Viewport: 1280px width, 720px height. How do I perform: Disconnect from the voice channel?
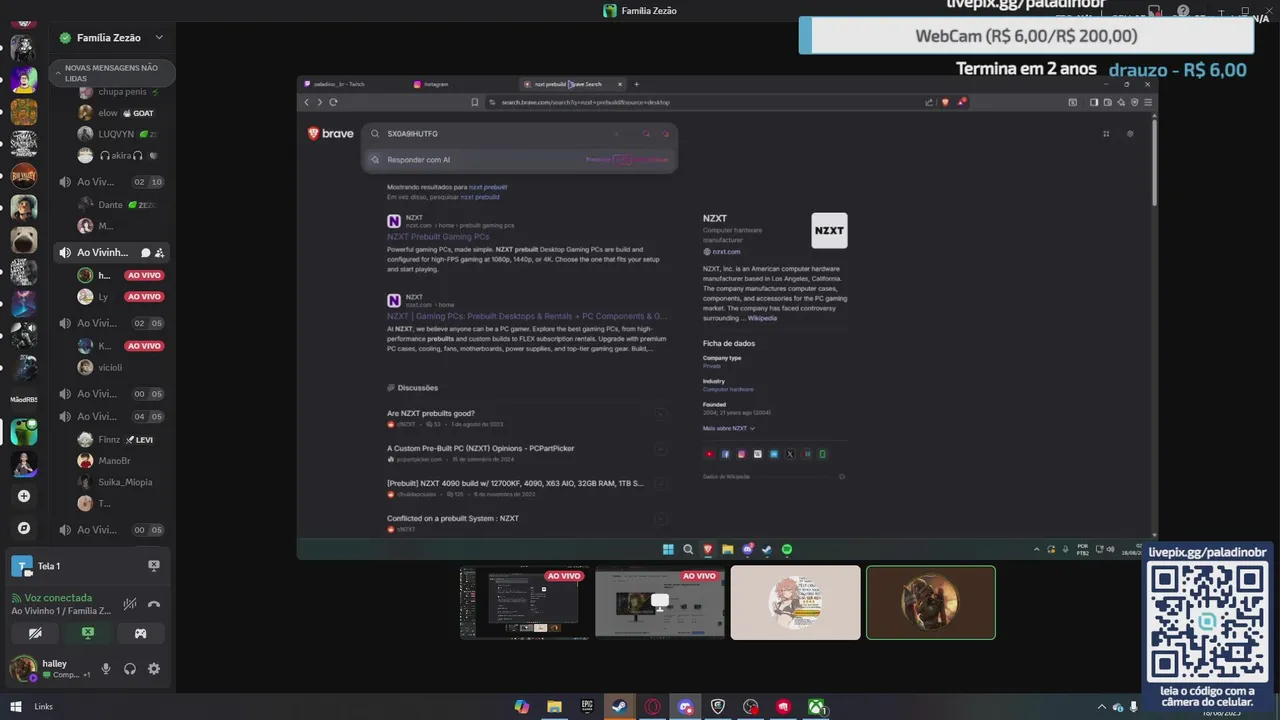[154, 604]
